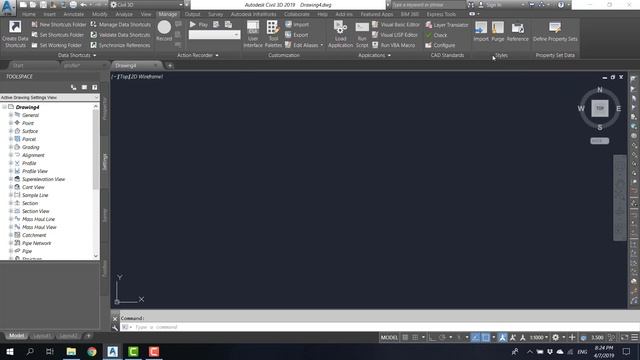The height and width of the screenshot is (360, 640).
Task: Open the annotation scale 1:1000 dropdown
Action: (539, 338)
